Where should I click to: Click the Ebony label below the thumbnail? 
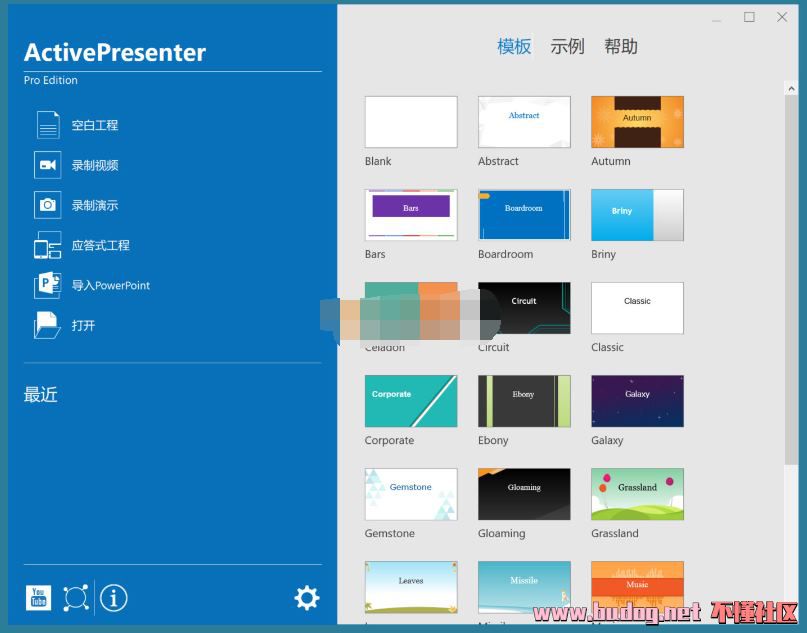(493, 441)
